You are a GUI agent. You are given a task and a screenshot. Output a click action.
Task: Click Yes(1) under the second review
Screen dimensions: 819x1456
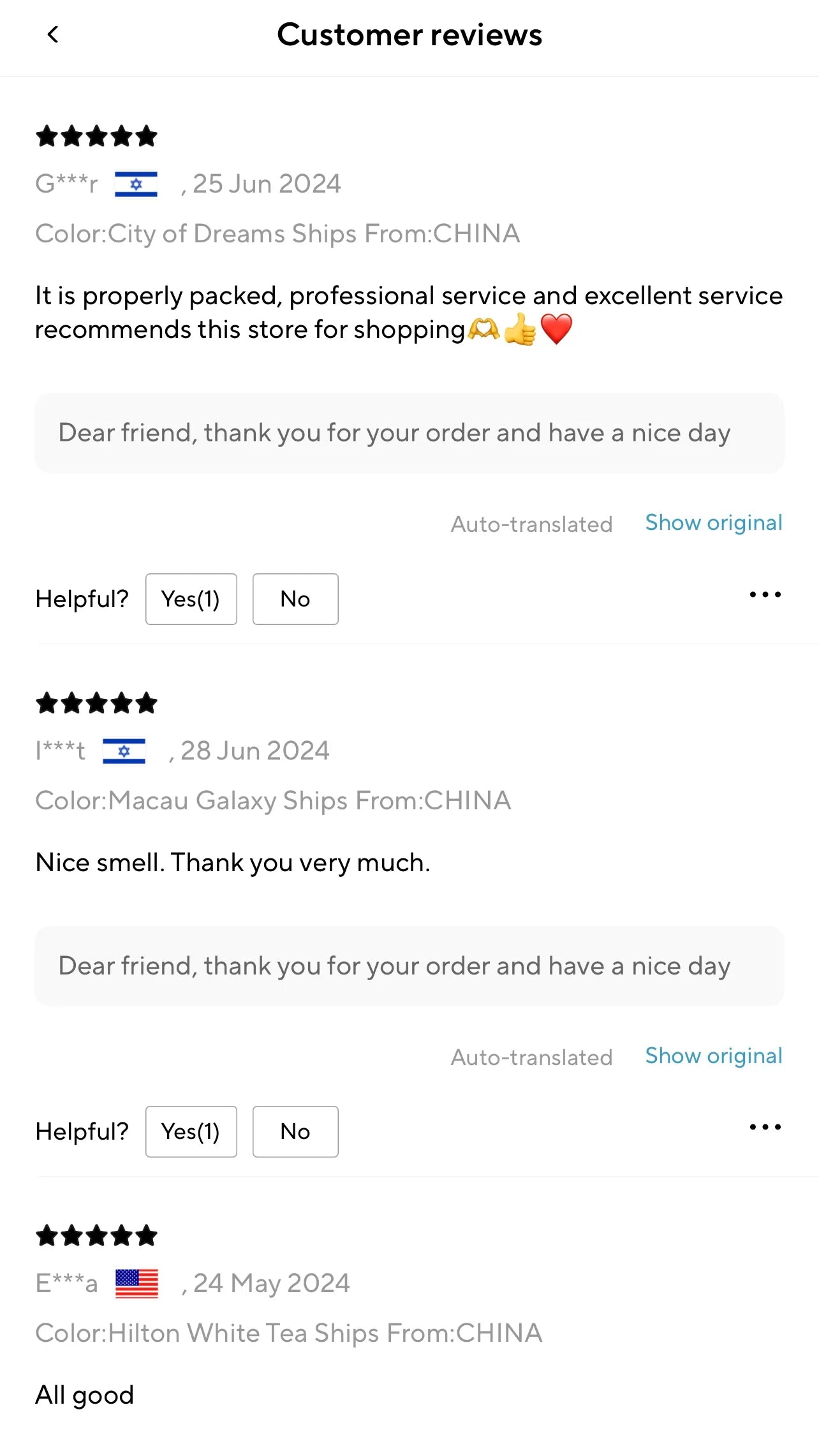pos(191,1131)
